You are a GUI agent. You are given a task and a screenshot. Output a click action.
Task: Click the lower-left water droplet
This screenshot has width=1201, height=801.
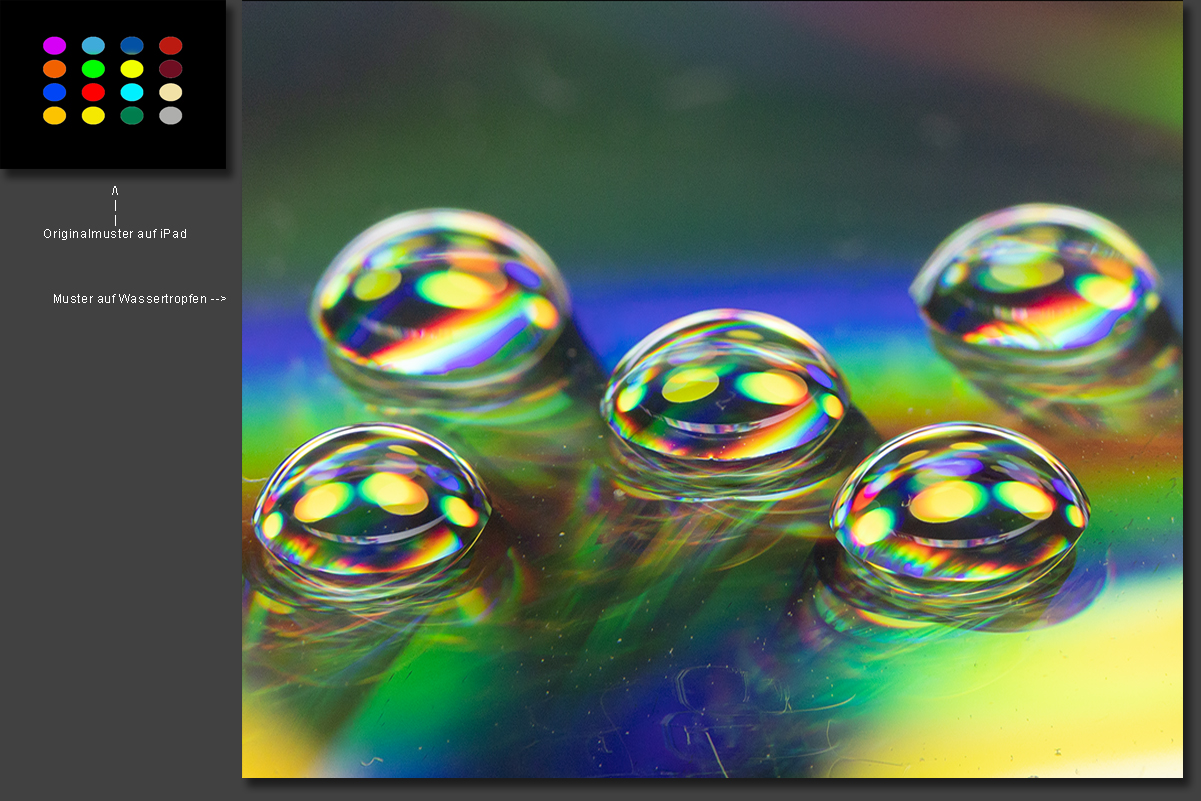[x=371, y=500]
